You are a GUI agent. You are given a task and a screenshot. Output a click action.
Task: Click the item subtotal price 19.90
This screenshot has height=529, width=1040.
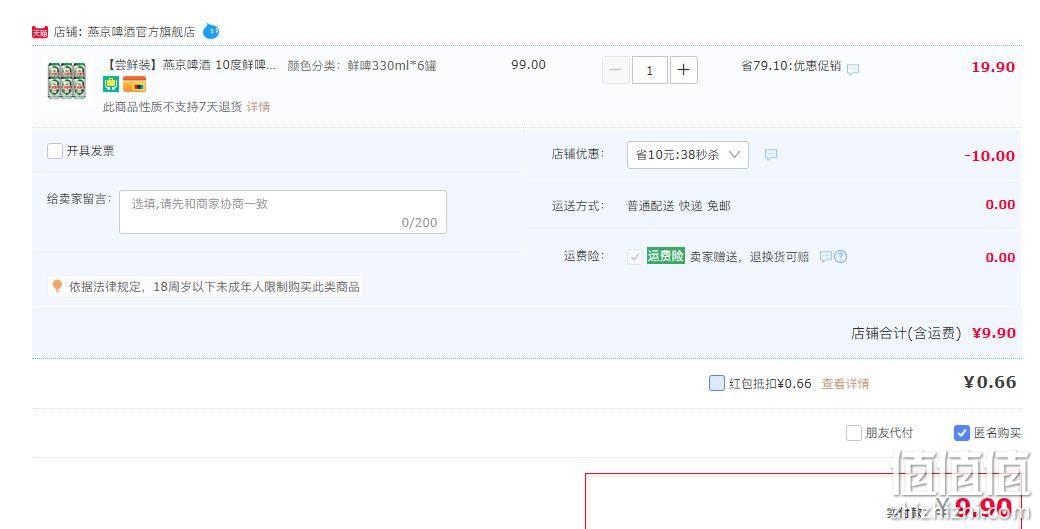(993, 67)
